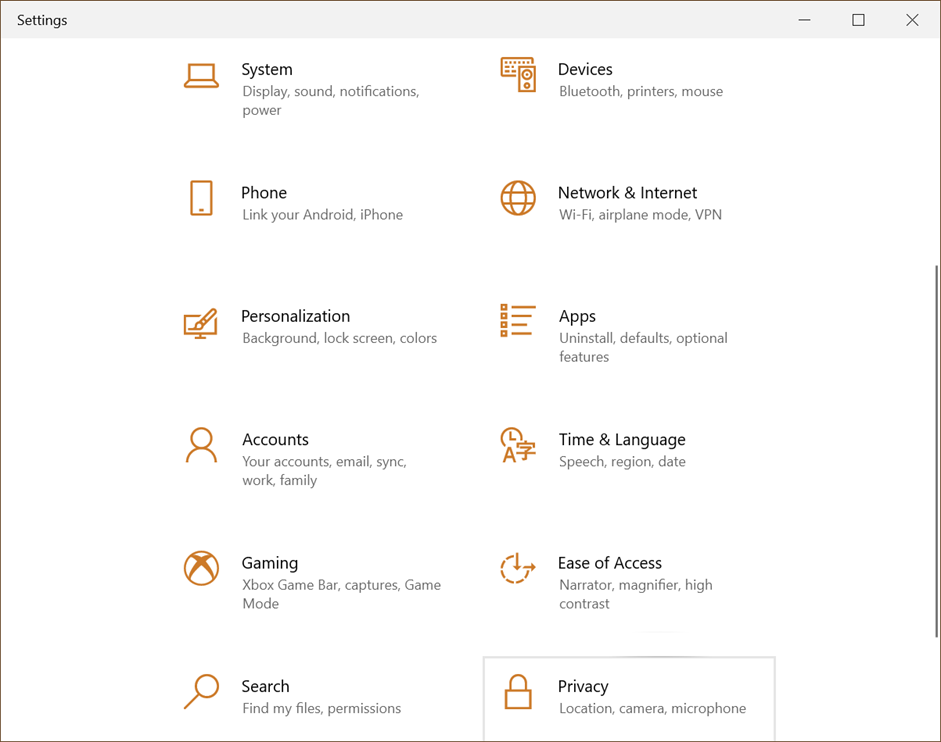Click the Privacy padlock icon
Viewport: 941px width, 742px height.
click(x=518, y=692)
